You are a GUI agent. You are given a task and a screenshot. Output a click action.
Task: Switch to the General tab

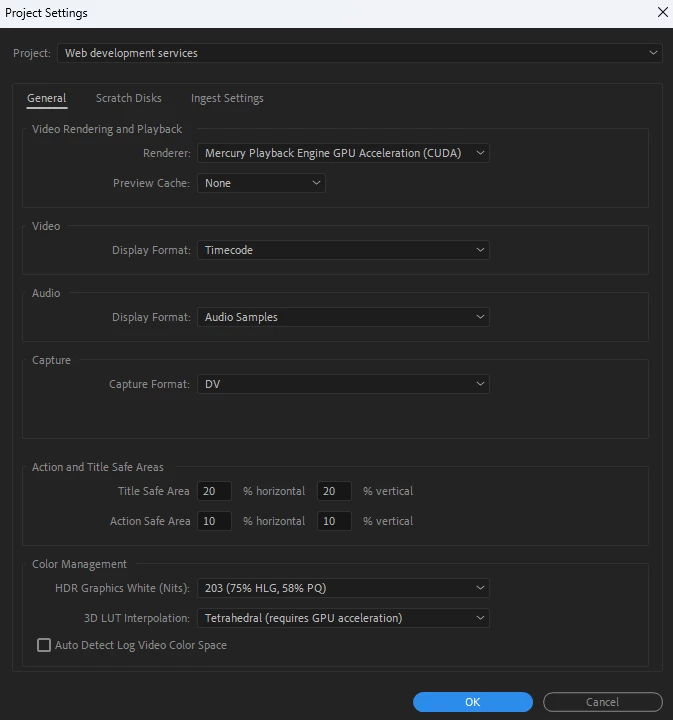click(x=46, y=98)
